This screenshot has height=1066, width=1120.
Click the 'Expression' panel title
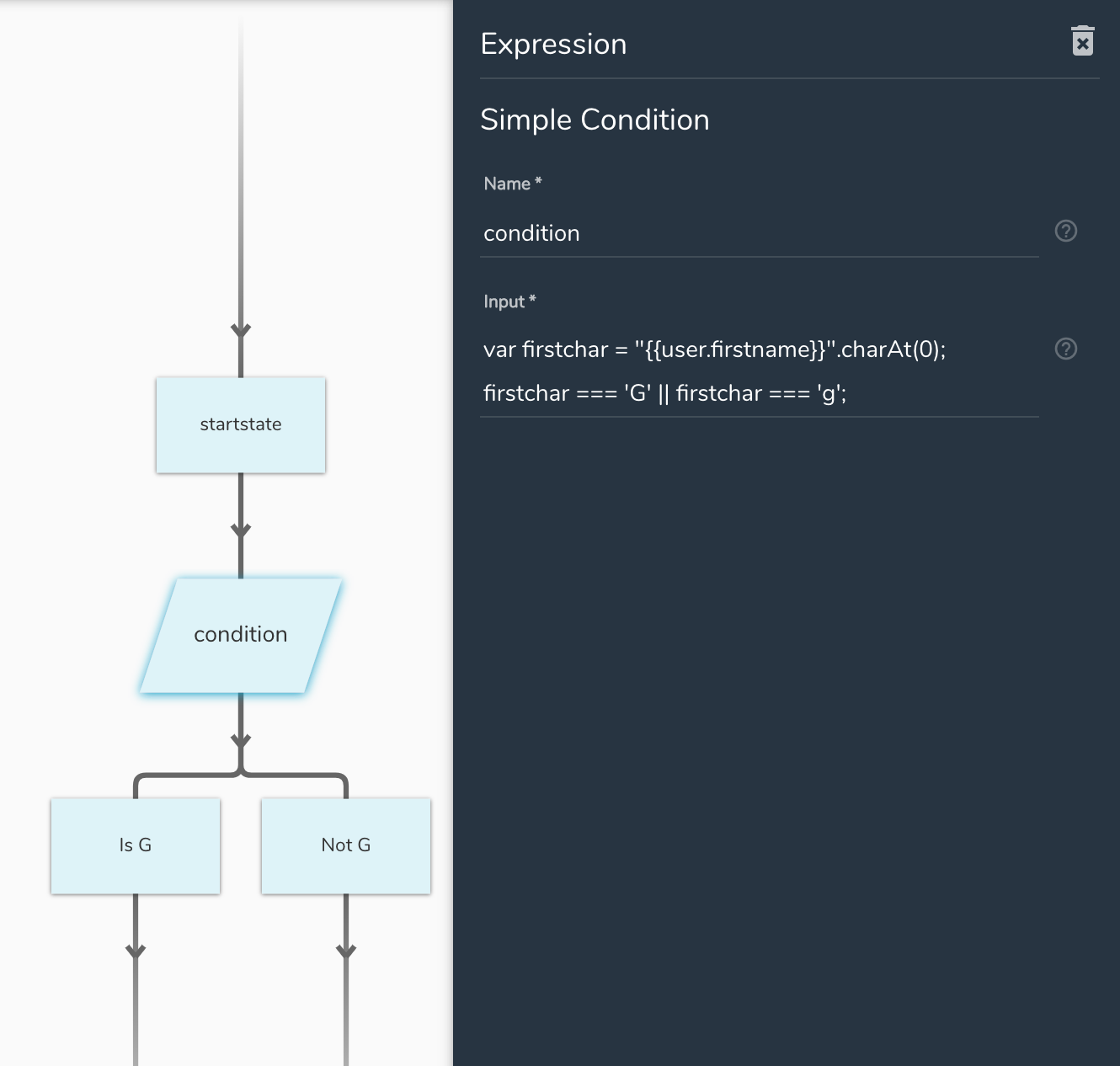(x=553, y=44)
